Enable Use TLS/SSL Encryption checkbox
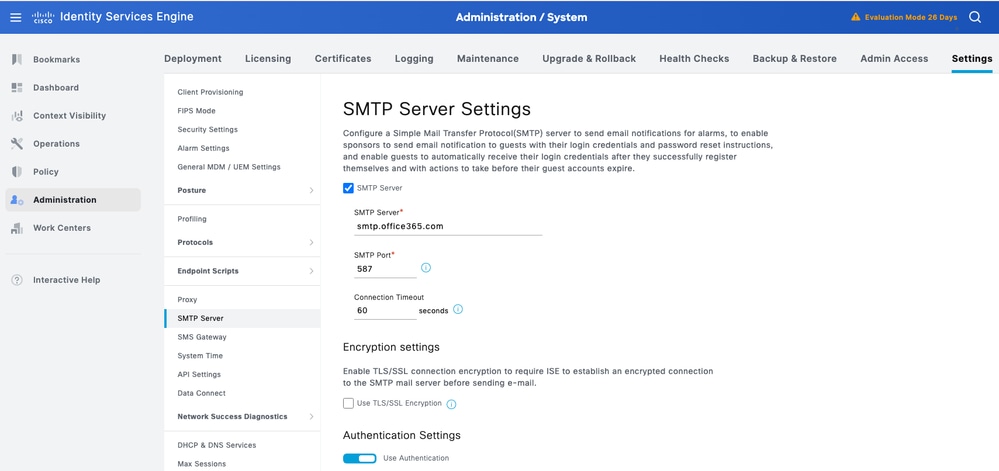 (348, 403)
